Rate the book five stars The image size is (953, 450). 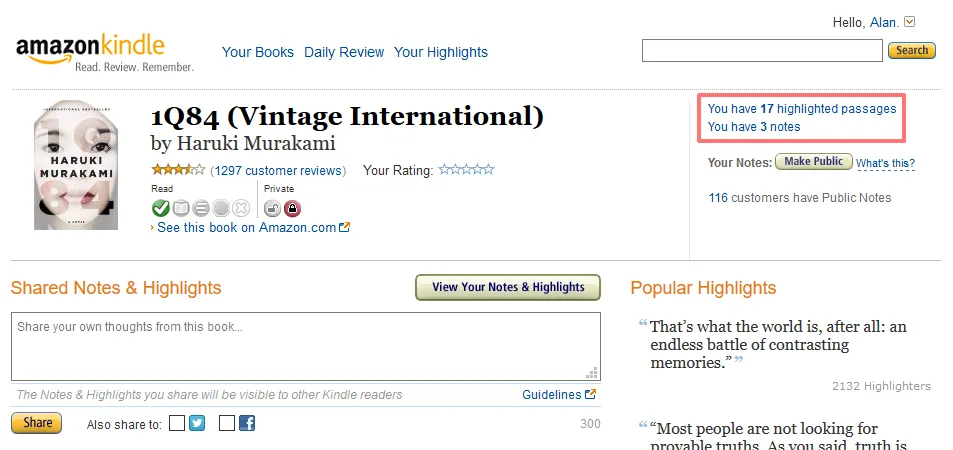point(488,170)
